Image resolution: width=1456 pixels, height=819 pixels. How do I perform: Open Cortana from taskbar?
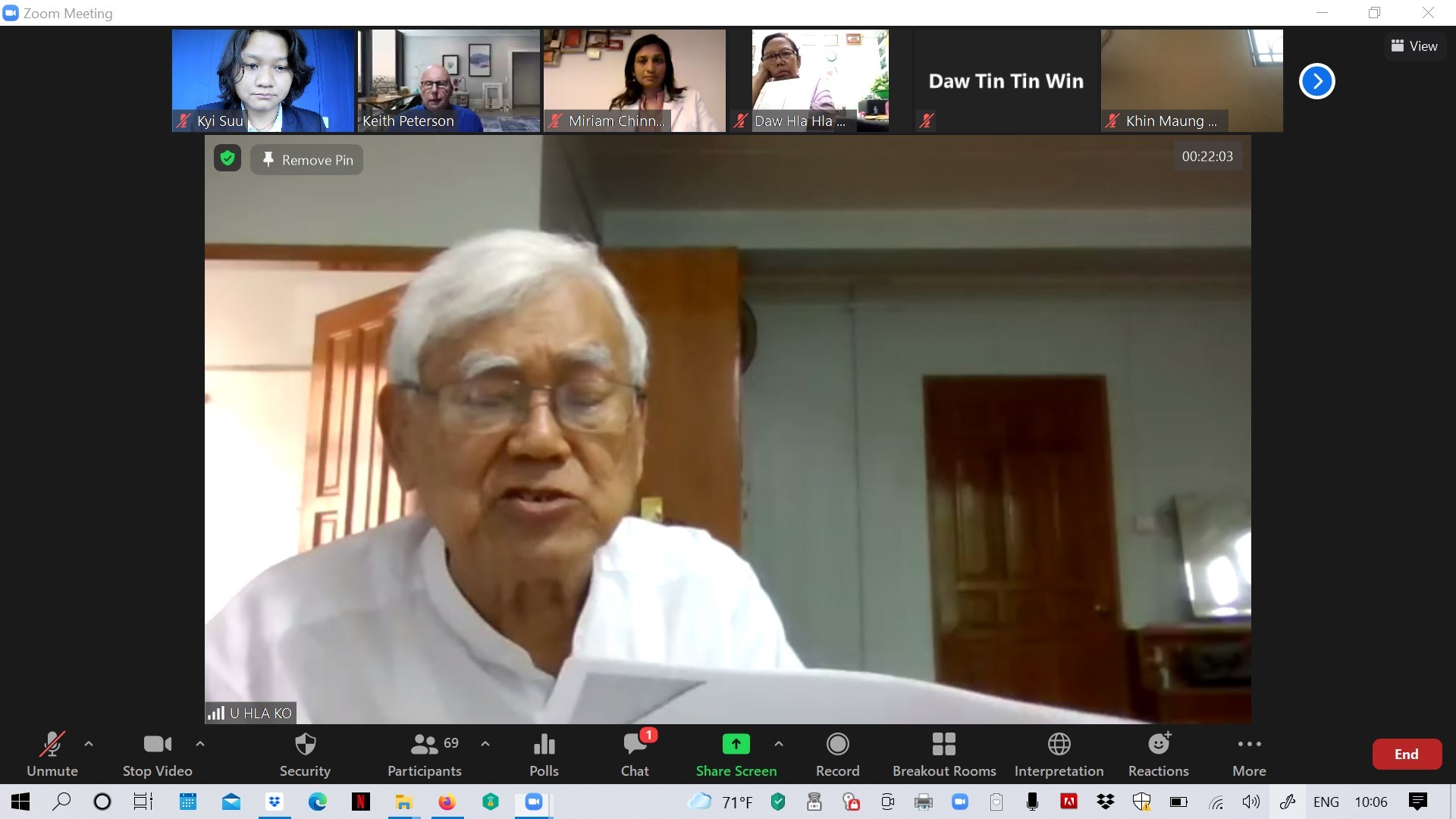[x=102, y=802]
